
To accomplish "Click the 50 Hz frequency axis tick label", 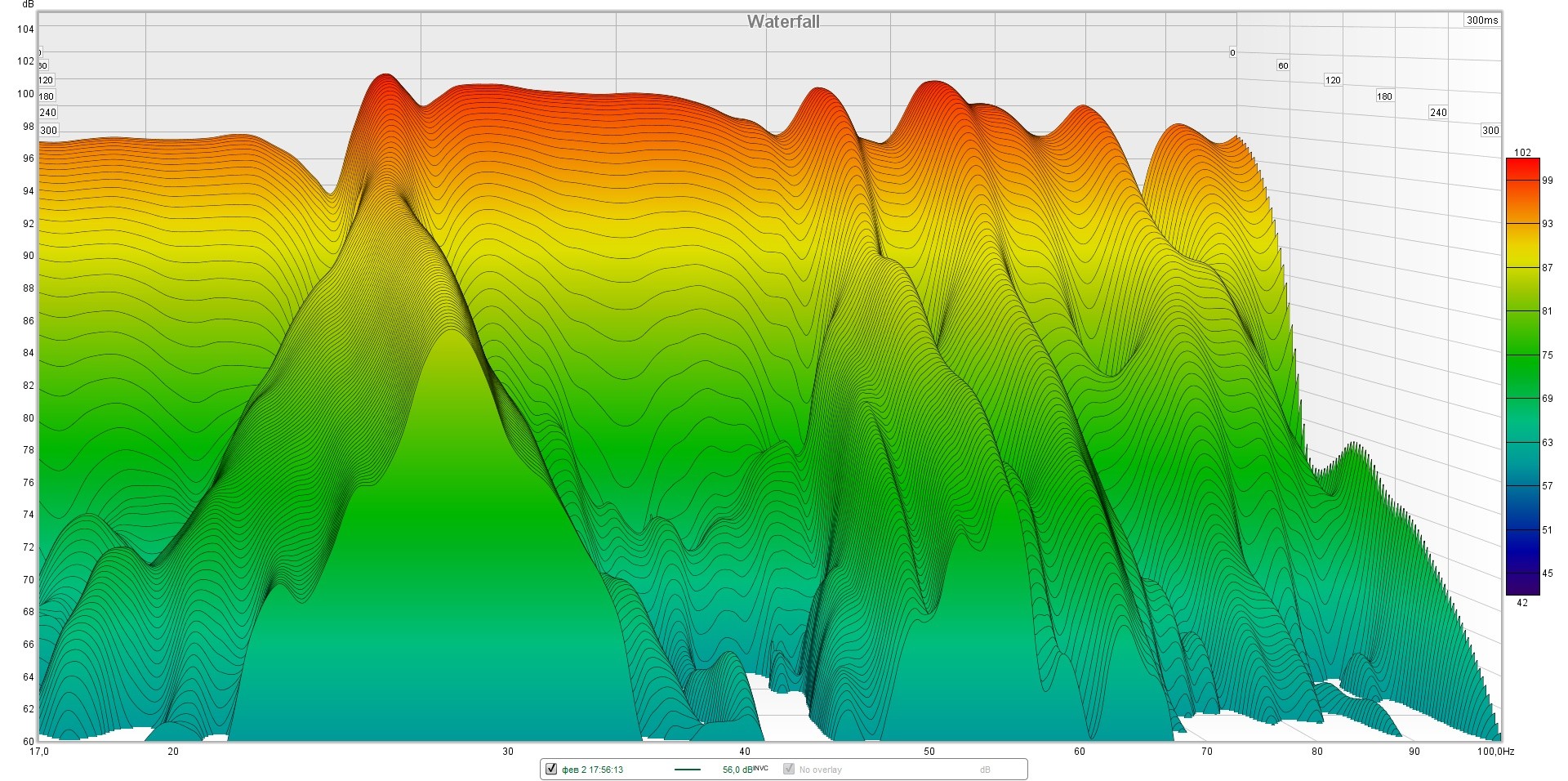I will 929,752.
